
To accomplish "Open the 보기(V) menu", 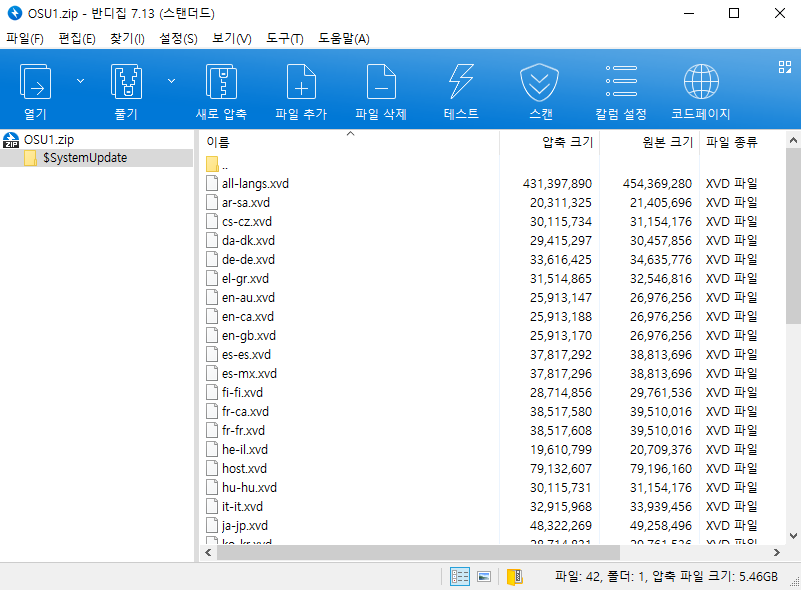I will coord(232,39).
